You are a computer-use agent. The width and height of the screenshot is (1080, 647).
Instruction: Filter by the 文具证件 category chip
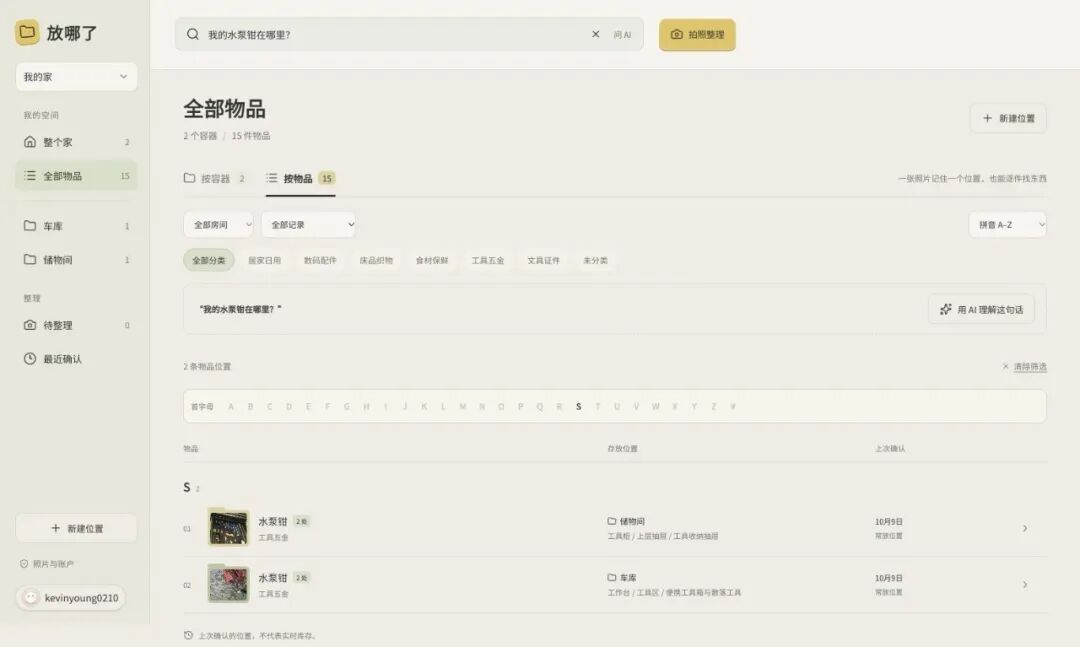pos(543,260)
